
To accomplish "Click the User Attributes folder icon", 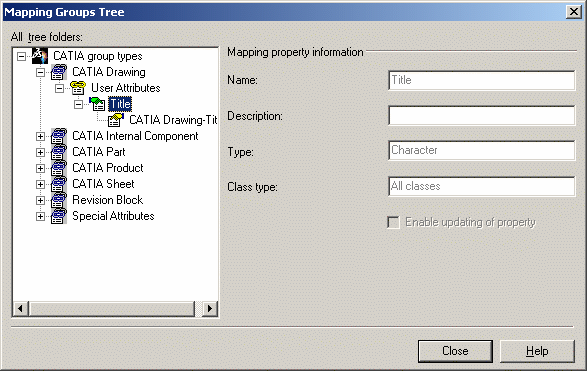I will pos(78,88).
